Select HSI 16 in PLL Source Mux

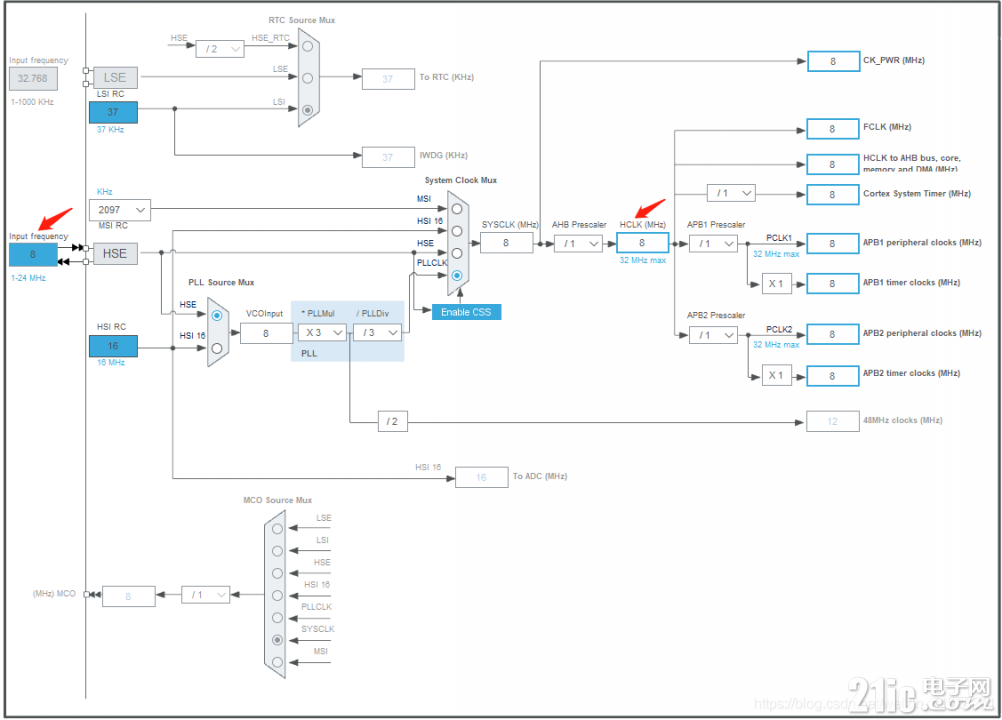click(x=217, y=348)
